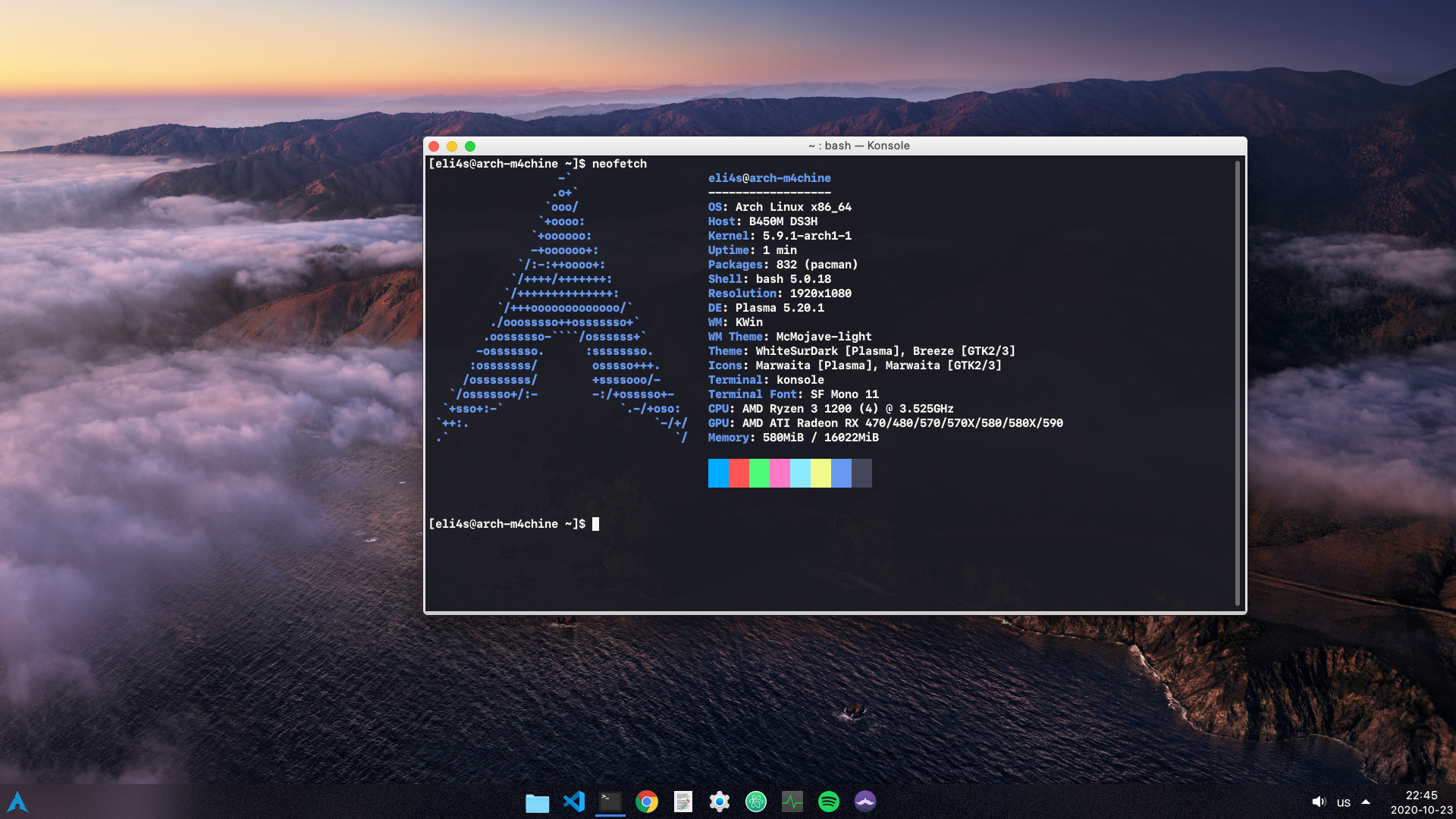Screen dimensions: 1456x819
Task: Click the 'Terminal: konsole' line
Action: [x=766, y=380]
